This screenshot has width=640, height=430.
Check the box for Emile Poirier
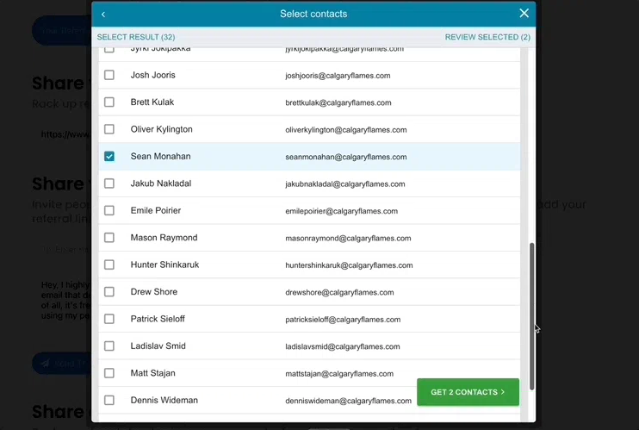(x=109, y=211)
